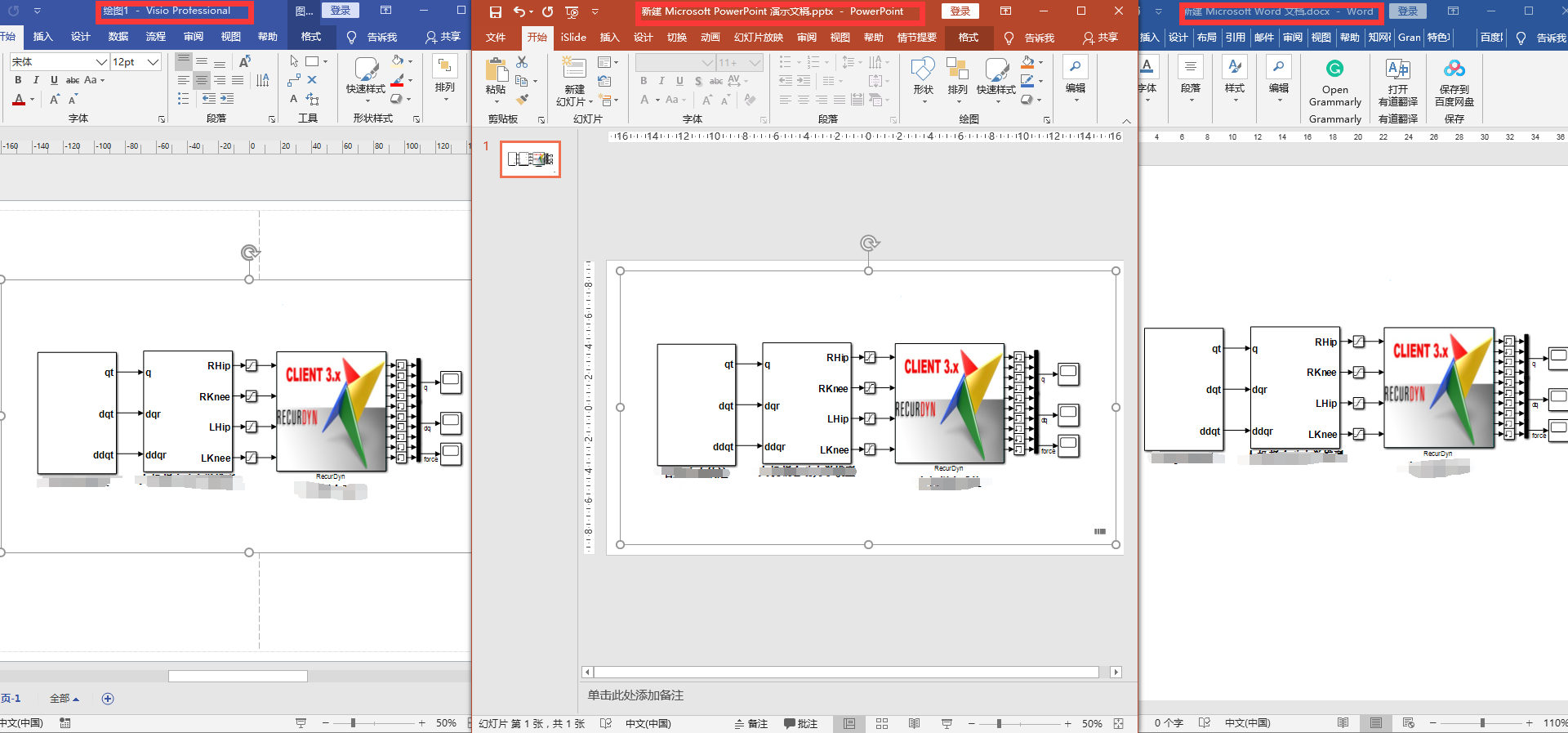The width and height of the screenshot is (1568, 733).
Task: Open Word 引用 references tab
Action: [1236, 38]
